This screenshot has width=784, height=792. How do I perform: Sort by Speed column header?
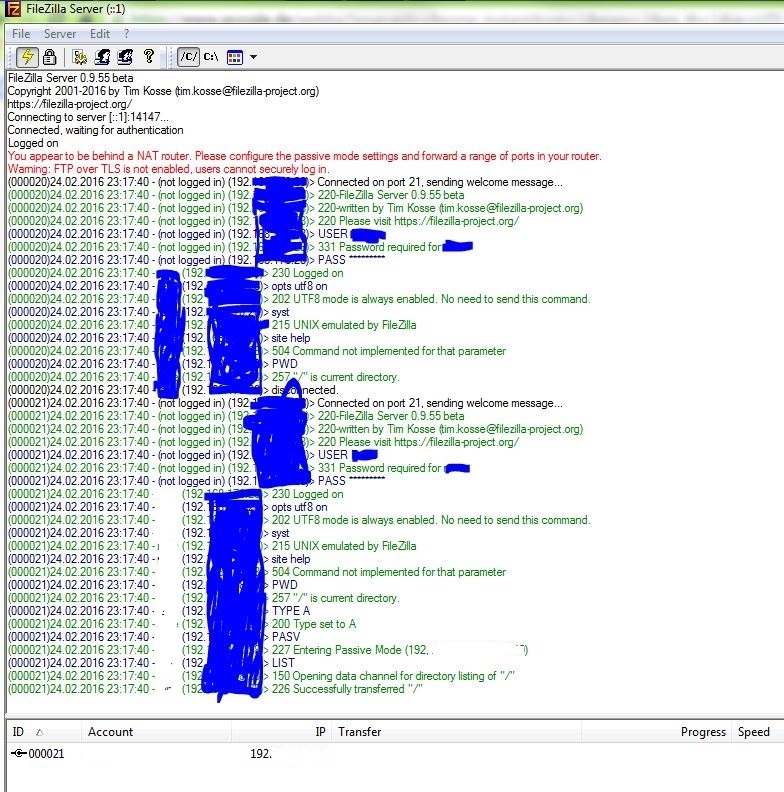click(757, 731)
